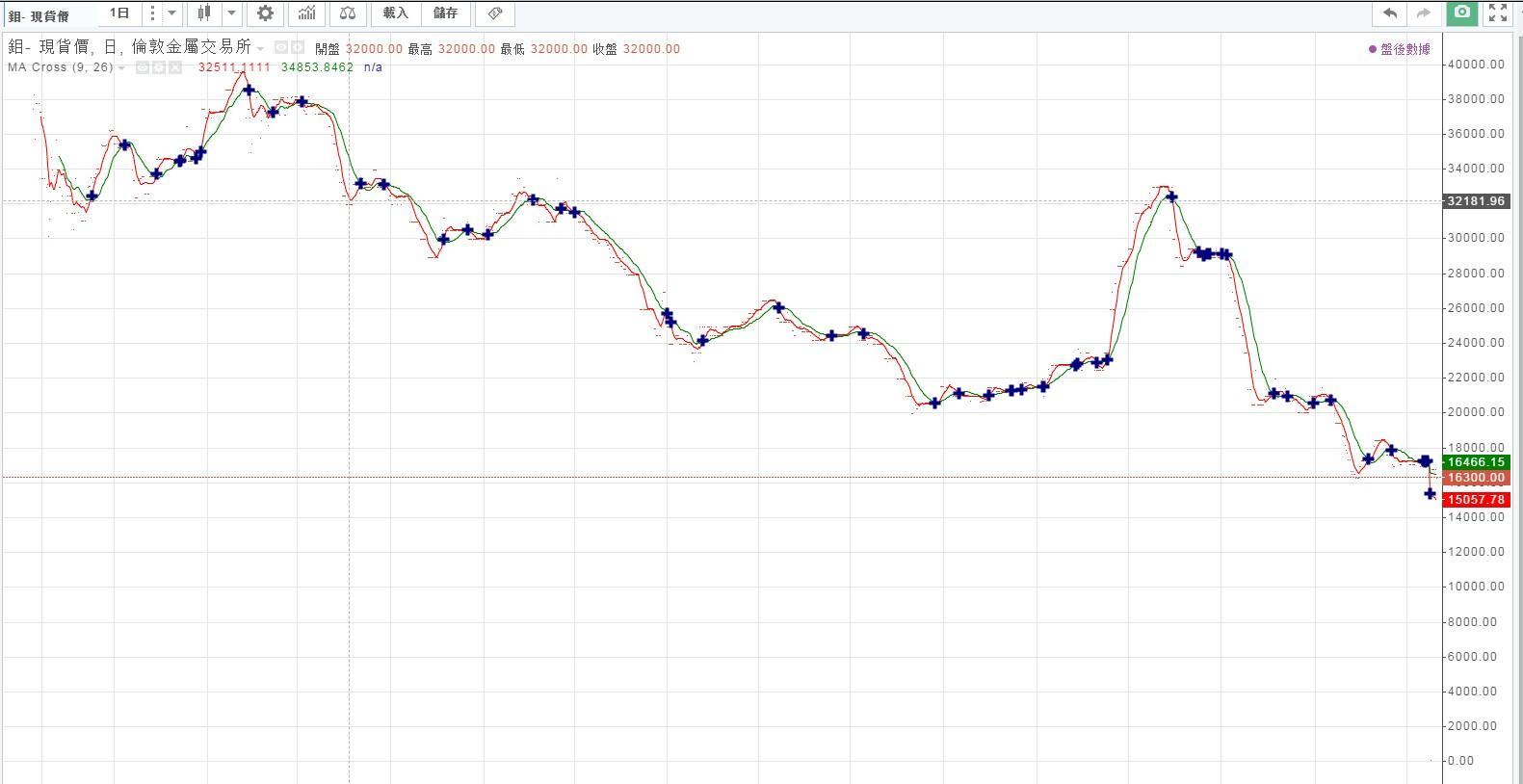Click the 16300.00 last price label

click(x=1475, y=478)
